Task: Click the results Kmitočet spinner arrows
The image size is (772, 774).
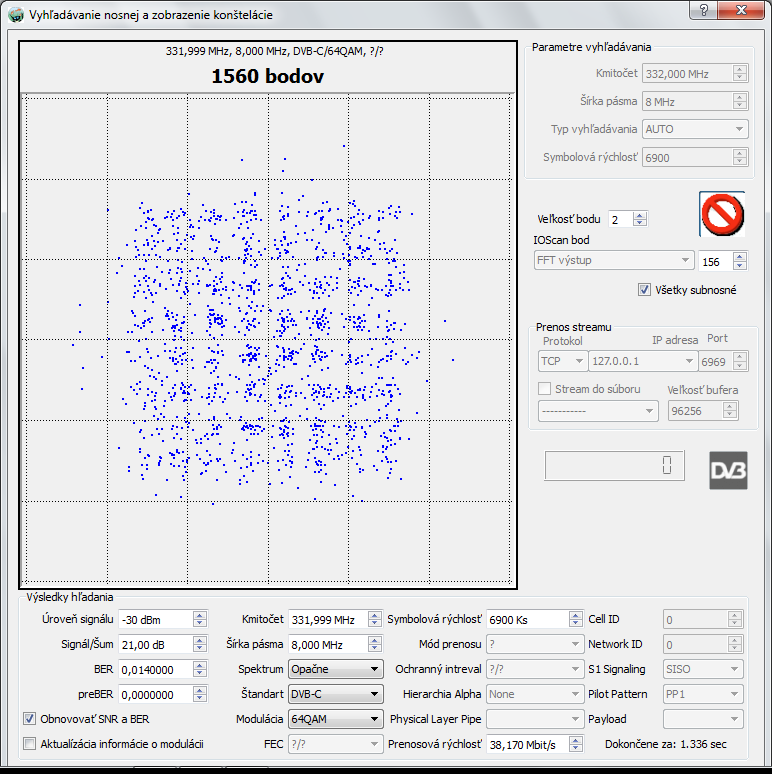Action: point(375,619)
